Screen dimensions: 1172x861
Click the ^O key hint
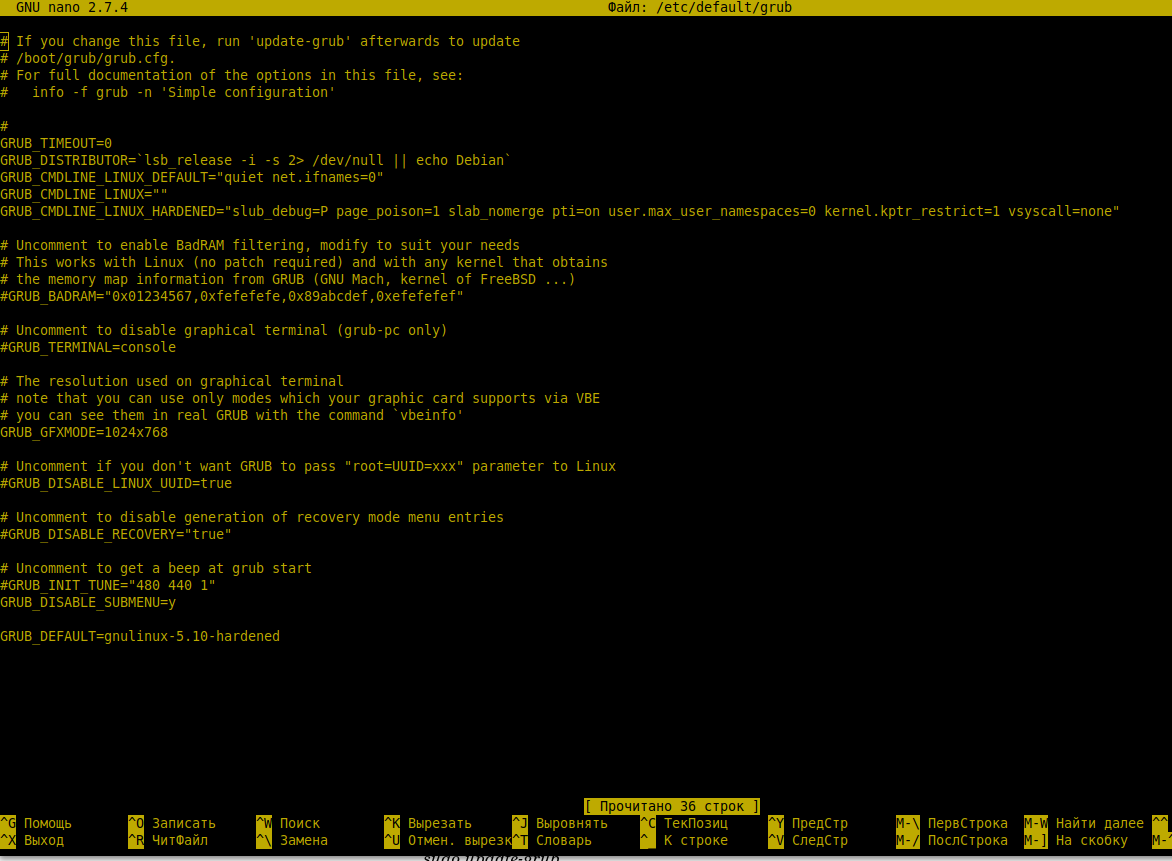[x=136, y=823]
